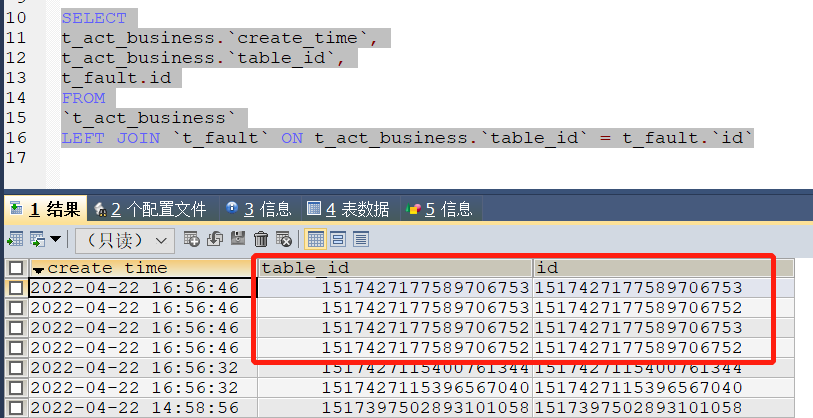Screen dimensions: 813x418
Task: Check the row with id 1517427115396567040
Action: click(16, 388)
